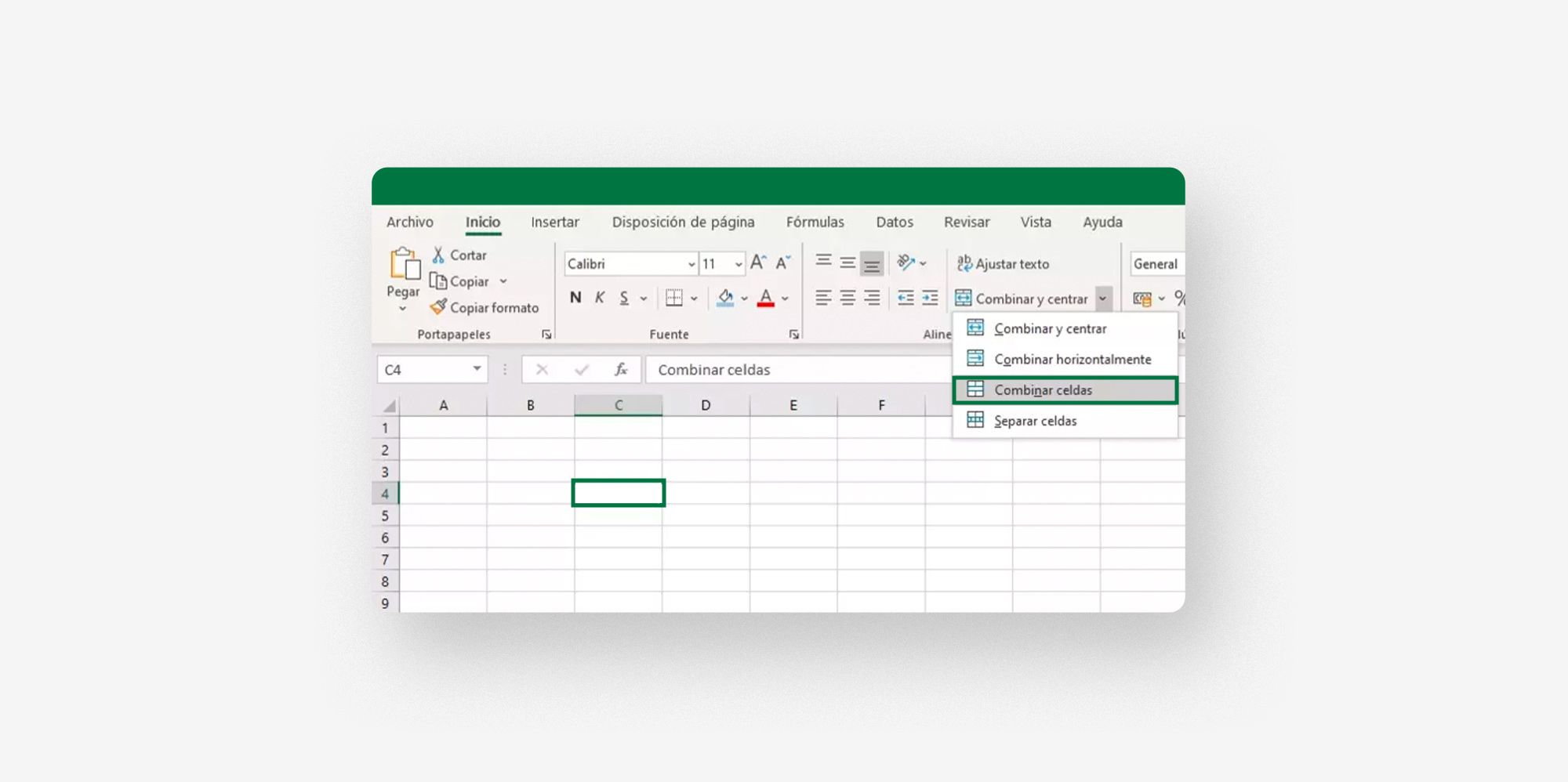Switch to the Insertar ribbon tab
The width and height of the screenshot is (1568, 782).
coord(555,223)
